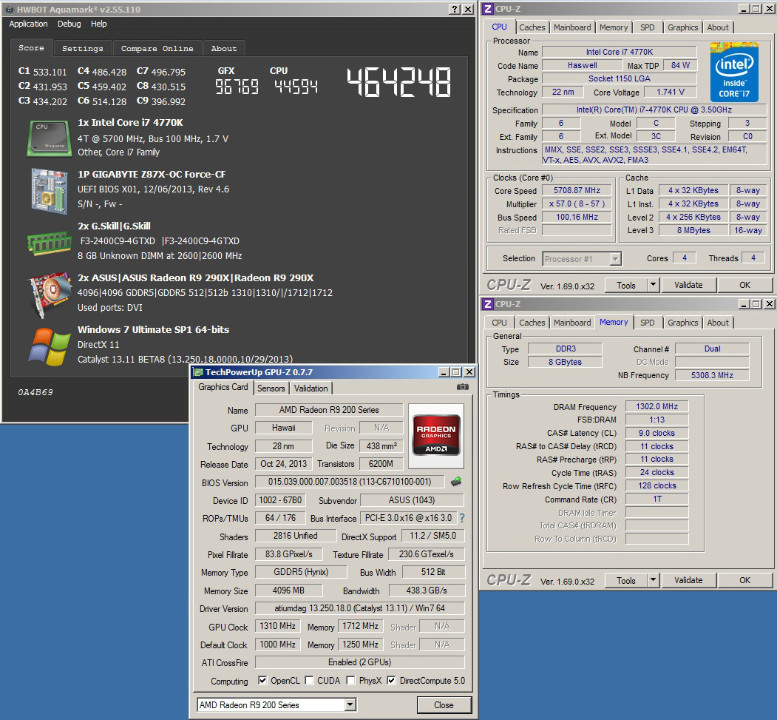Toggle the OpenCL checkbox

(262, 680)
